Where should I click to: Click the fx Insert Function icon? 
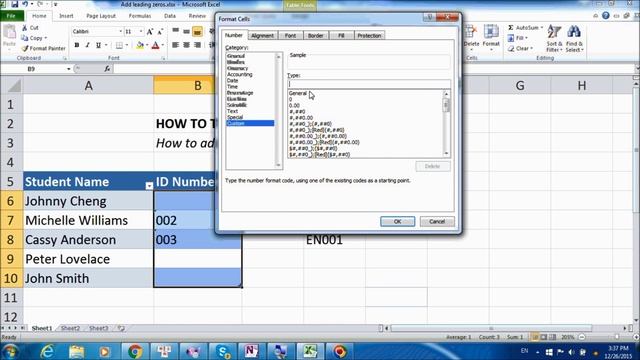(x=107, y=69)
